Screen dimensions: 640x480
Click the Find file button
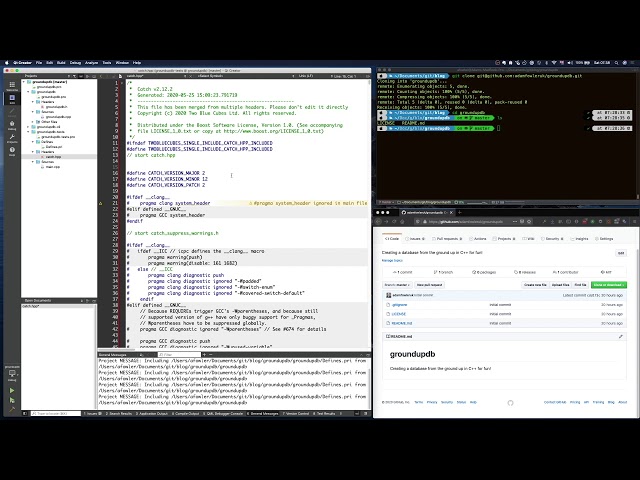[580, 285]
